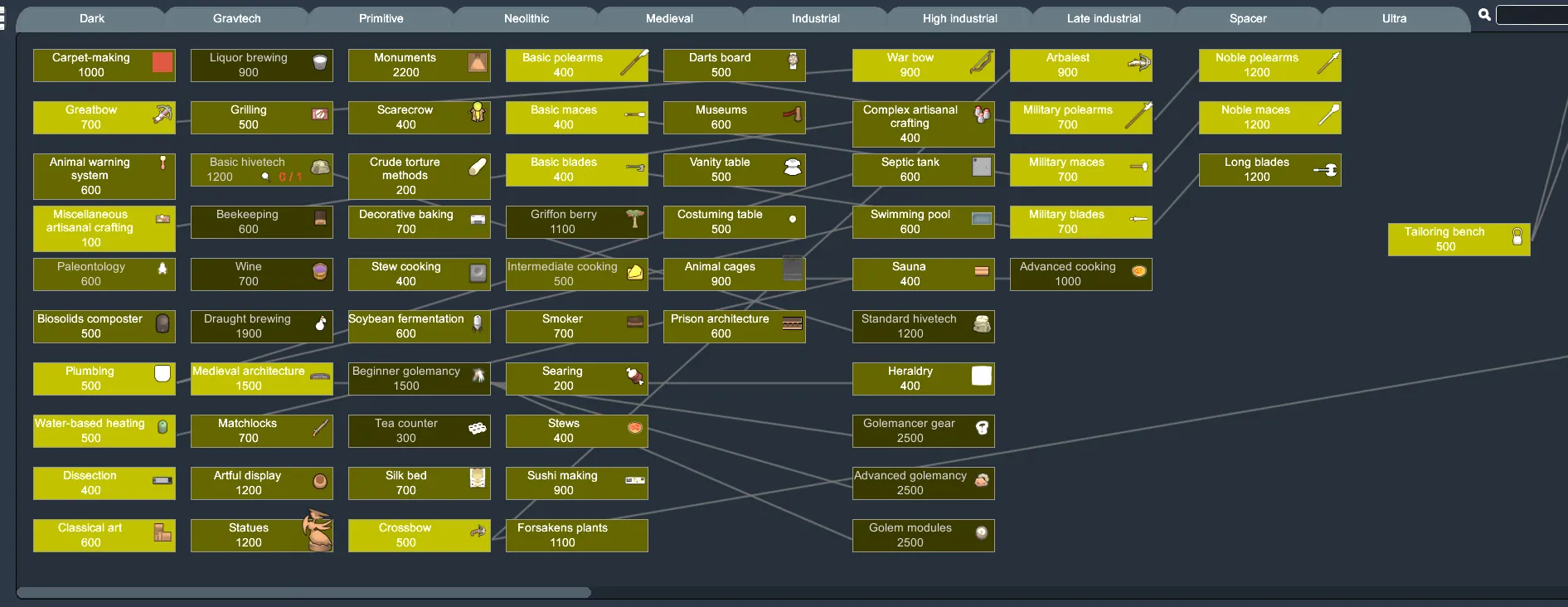Click the Arbalest crossbow icon
The height and width of the screenshot is (607, 1568).
[x=1139, y=62]
